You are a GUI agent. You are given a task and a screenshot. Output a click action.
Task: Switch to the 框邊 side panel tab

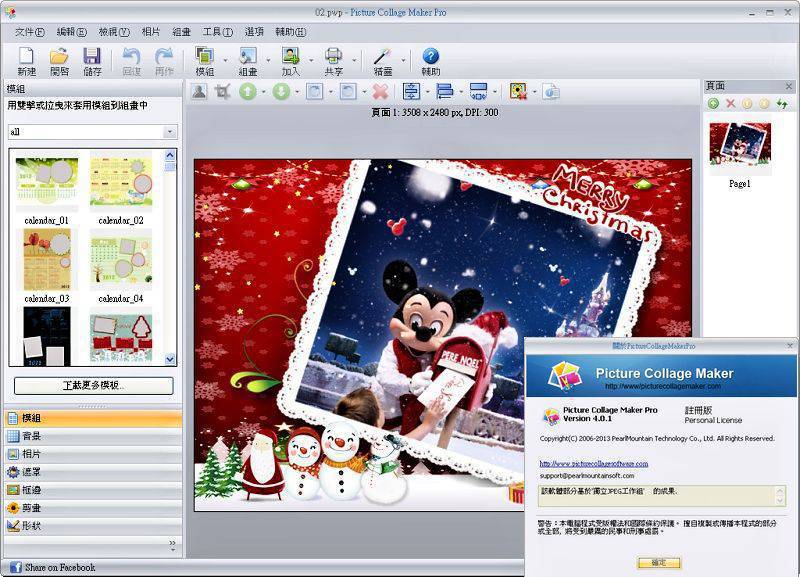tap(93, 490)
